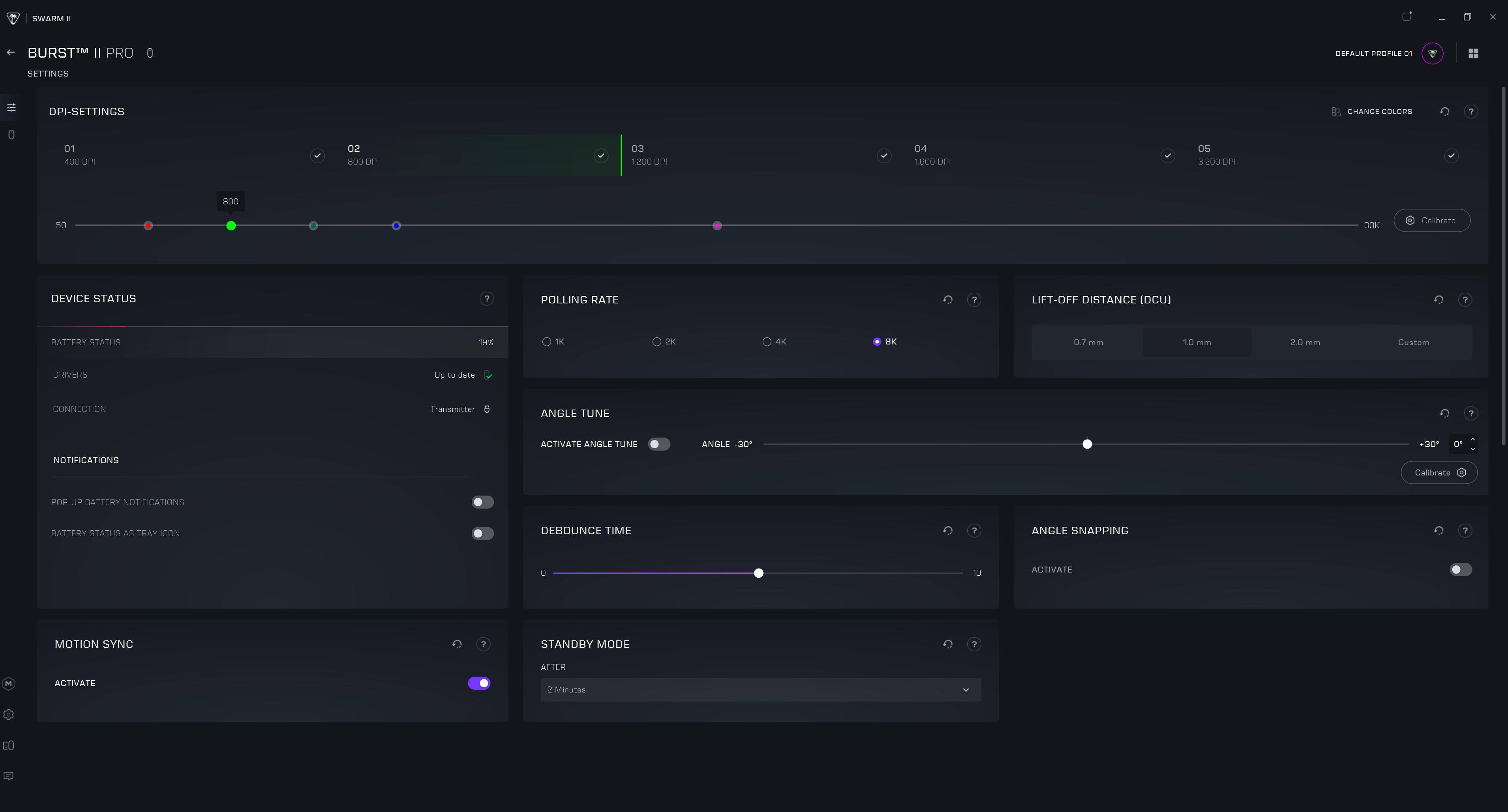1508x812 pixels.
Task: Increase the angle value with up stepper
Action: click(x=1472, y=440)
